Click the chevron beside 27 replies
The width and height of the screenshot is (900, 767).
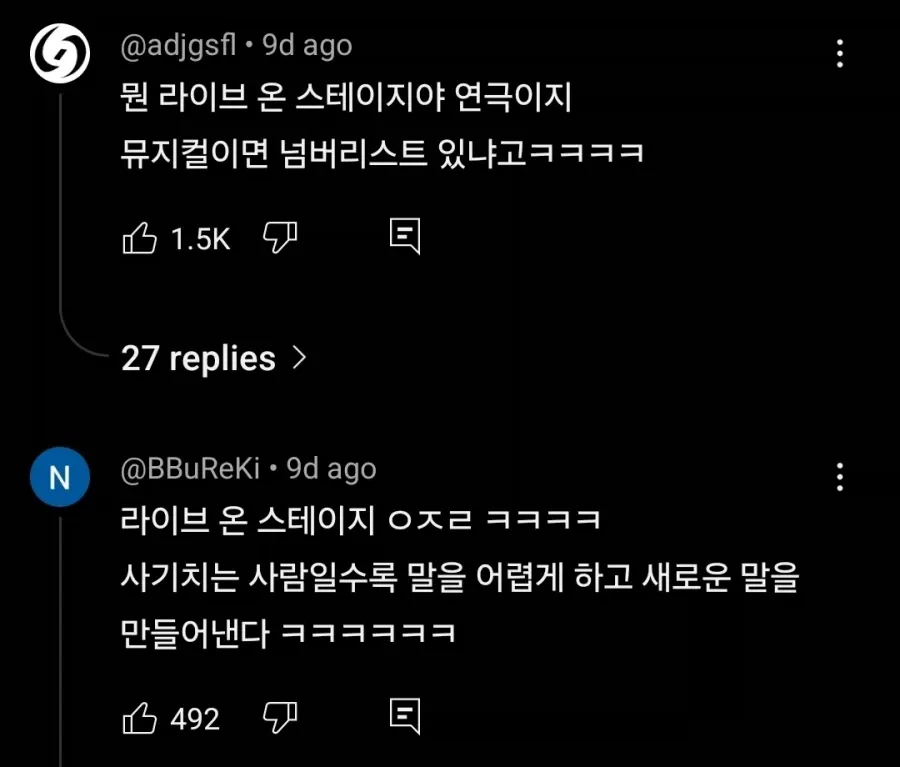pos(297,358)
